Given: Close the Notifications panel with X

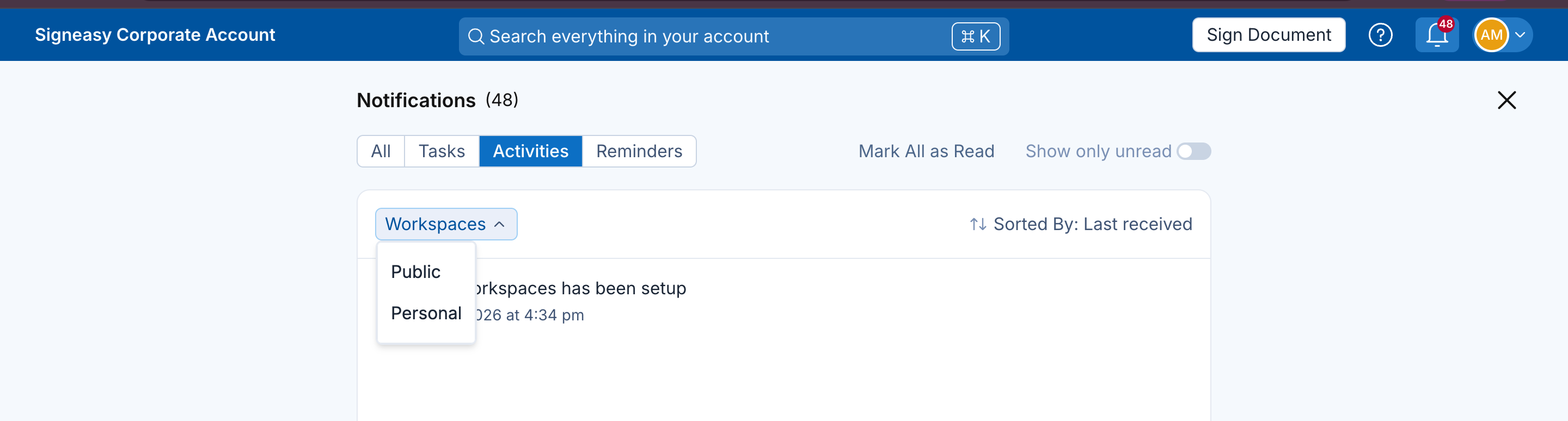Looking at the screenshot, I should pos(1506,101).
